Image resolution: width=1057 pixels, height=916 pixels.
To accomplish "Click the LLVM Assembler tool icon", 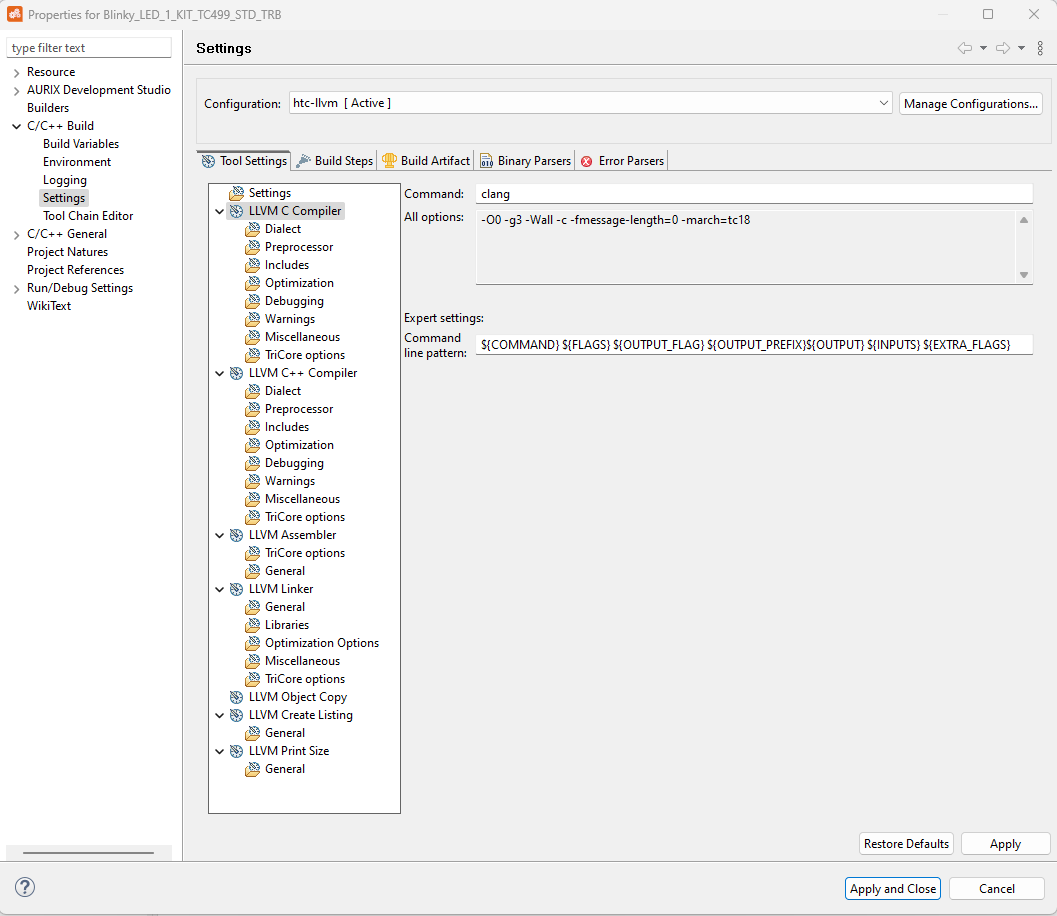I will coord(236,535).
